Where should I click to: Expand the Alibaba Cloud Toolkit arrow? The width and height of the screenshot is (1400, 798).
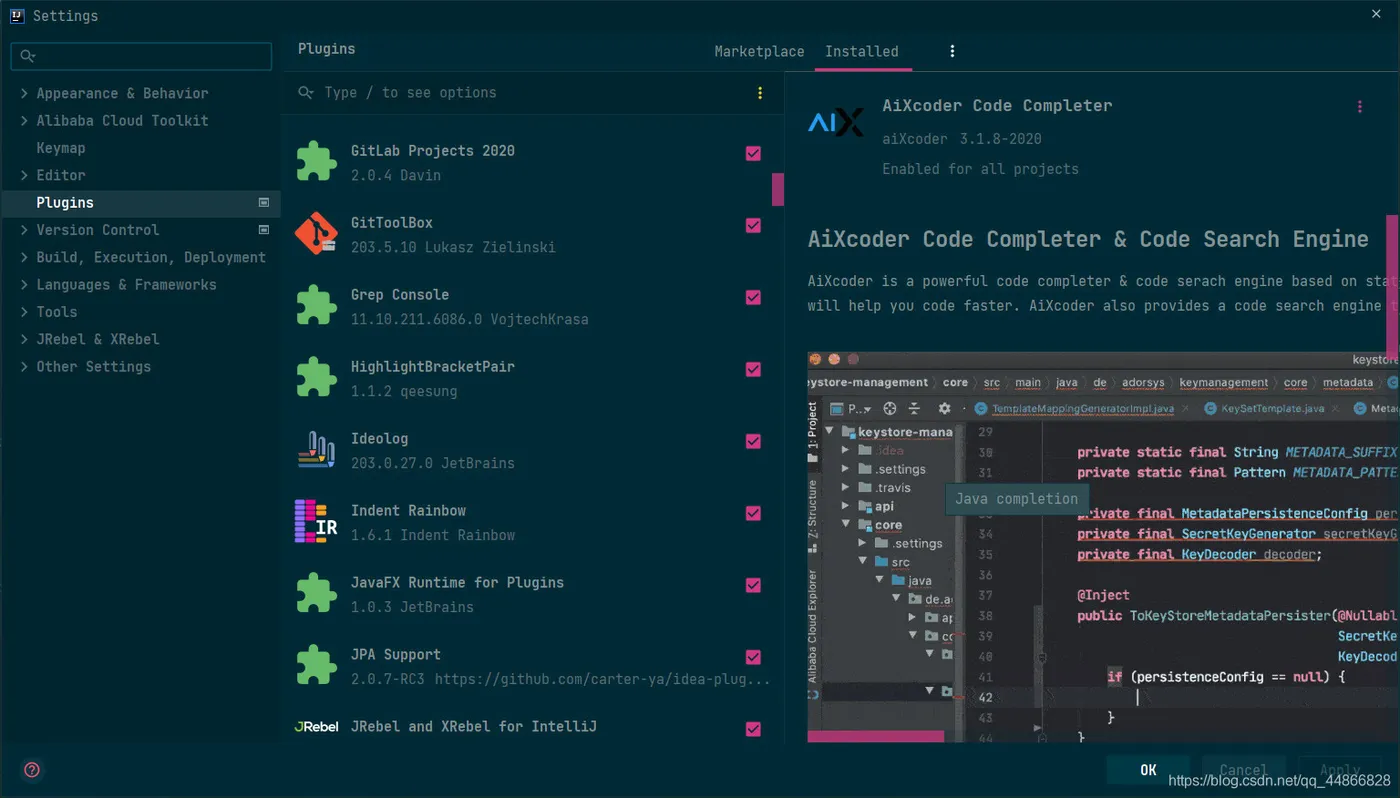tap(24, 120)
